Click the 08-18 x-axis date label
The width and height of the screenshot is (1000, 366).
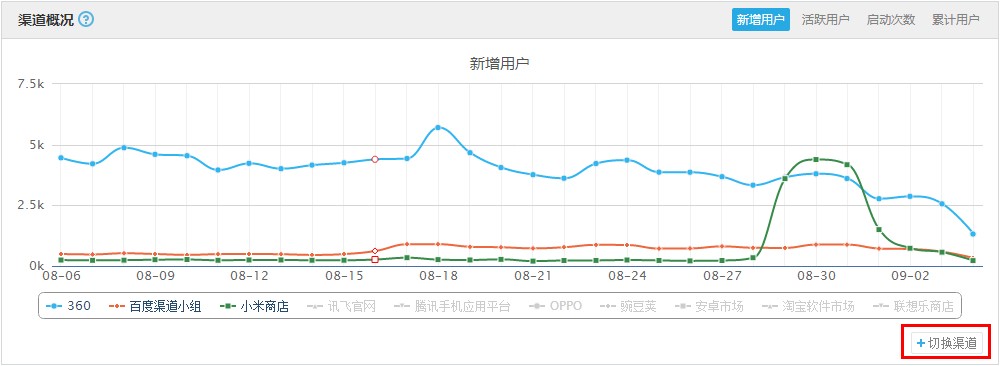(x=438, y=276)
